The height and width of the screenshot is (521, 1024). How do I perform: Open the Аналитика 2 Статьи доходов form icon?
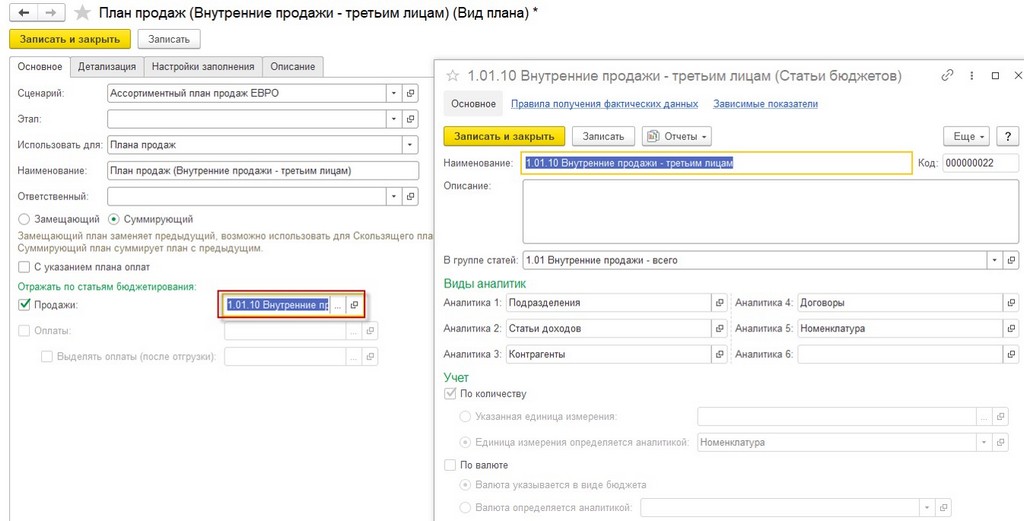point(720,328)
